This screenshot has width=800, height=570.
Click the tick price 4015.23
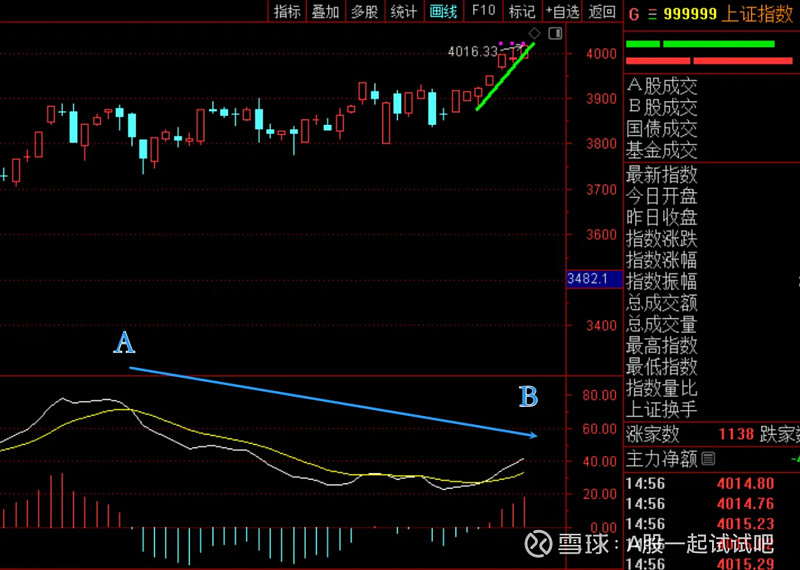pyautogui.click(x=745, y=524)
